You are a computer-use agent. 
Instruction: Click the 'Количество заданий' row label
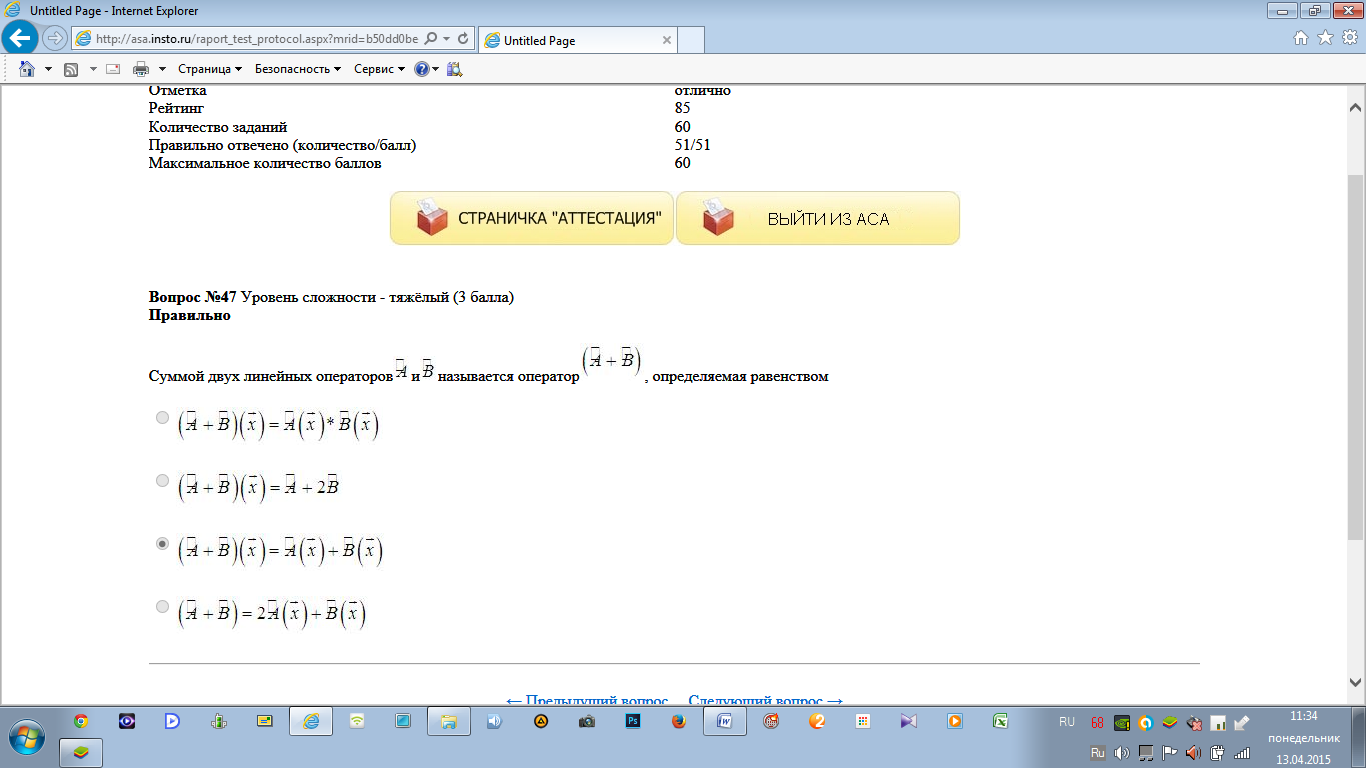click(218, 127)
